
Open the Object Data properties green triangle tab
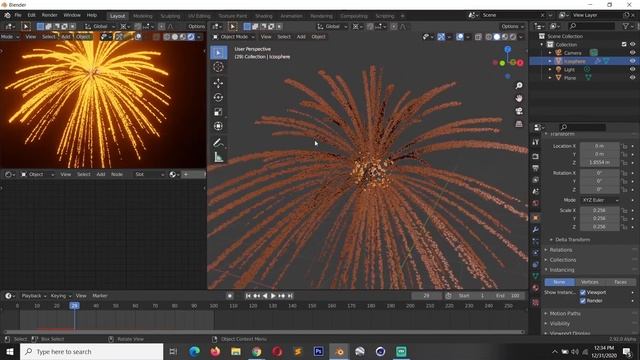coord(536,276)
